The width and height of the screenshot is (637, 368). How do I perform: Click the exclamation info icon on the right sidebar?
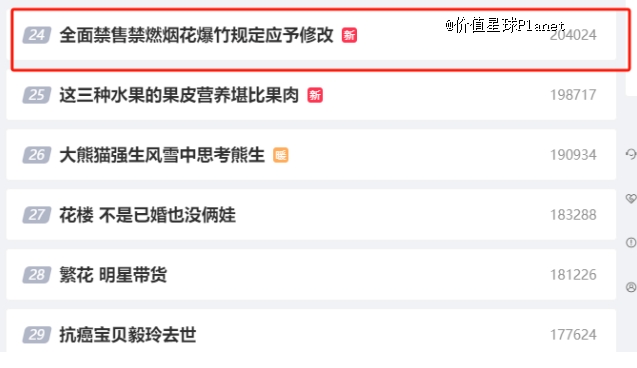631,242
